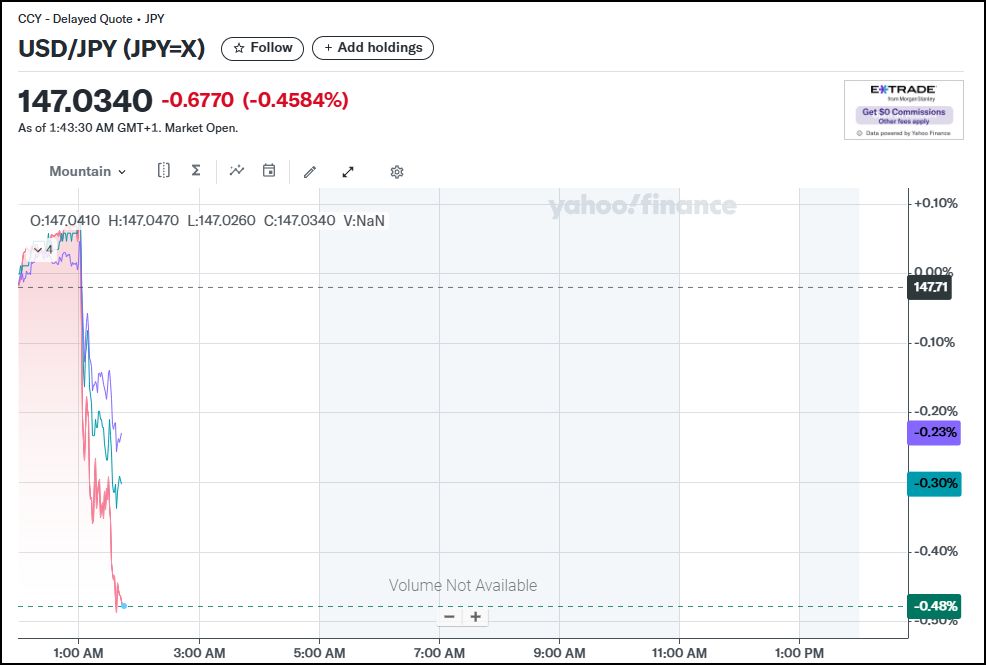The width and height of the screenshot is (986, 665).
Task: Click the 147.71 previous close price label
Action: click(929, 287)
